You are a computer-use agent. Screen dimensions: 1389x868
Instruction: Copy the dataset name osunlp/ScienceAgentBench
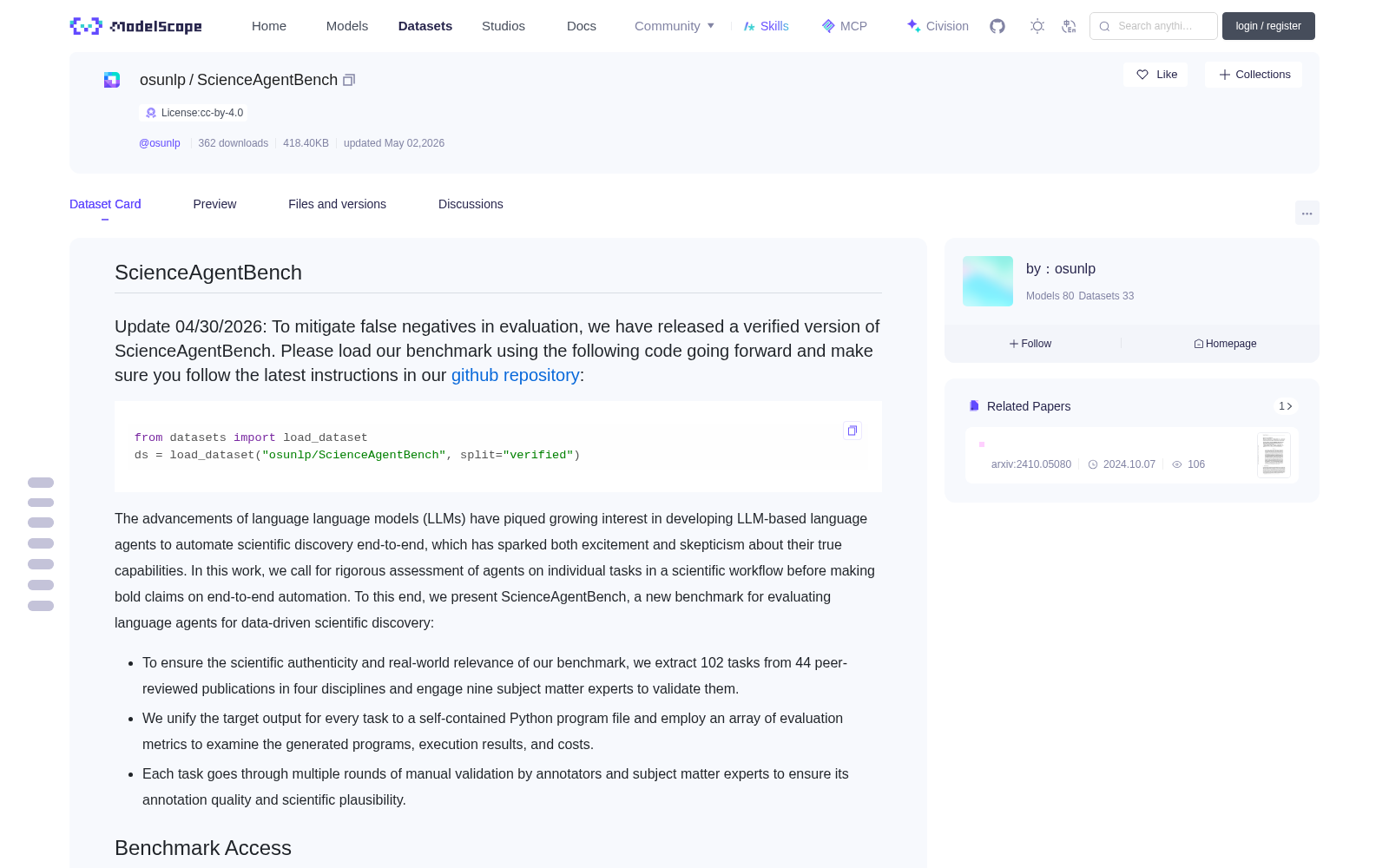click(349, 80)
